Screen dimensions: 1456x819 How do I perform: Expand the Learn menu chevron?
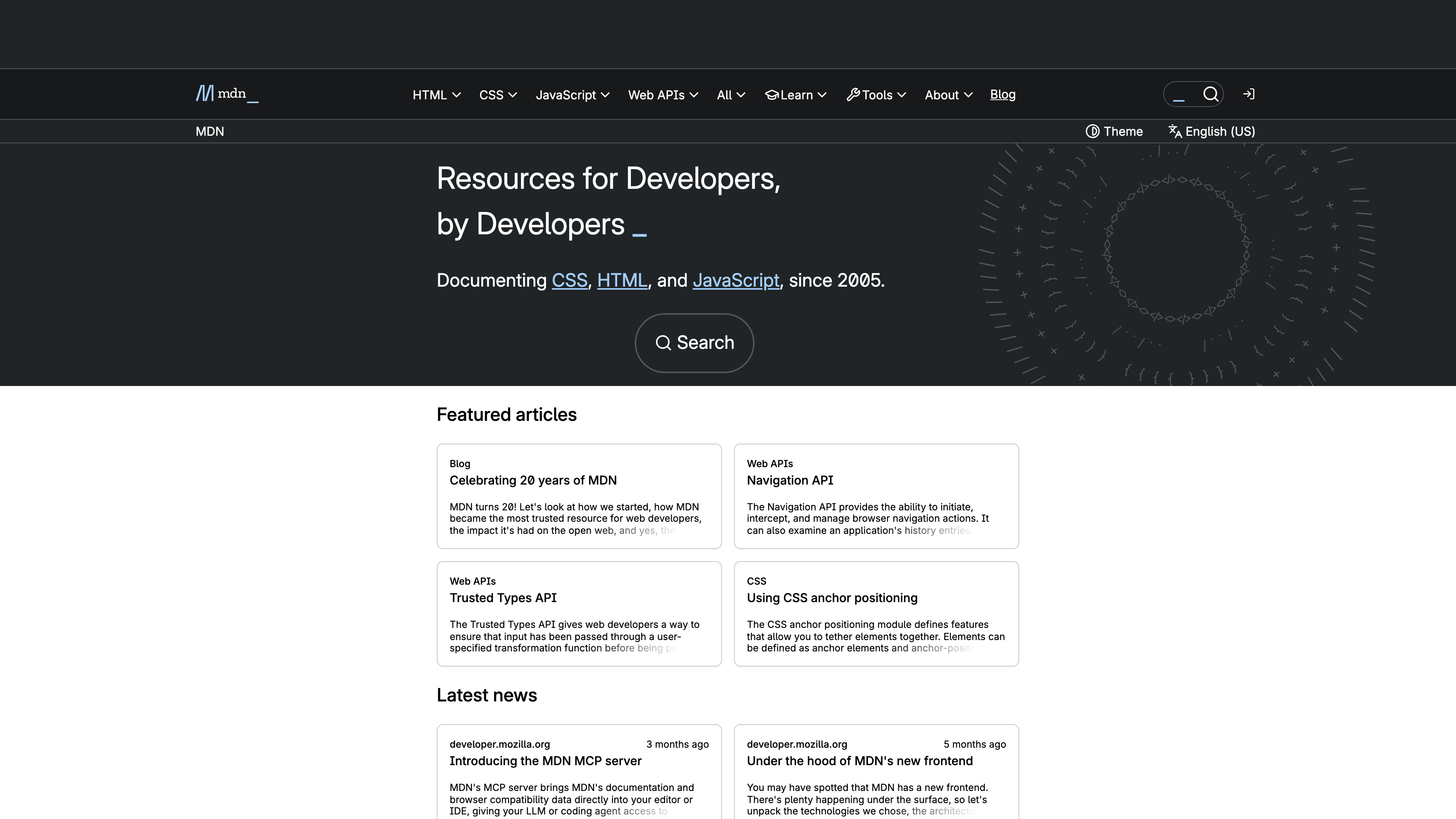[x=822, y=95]
